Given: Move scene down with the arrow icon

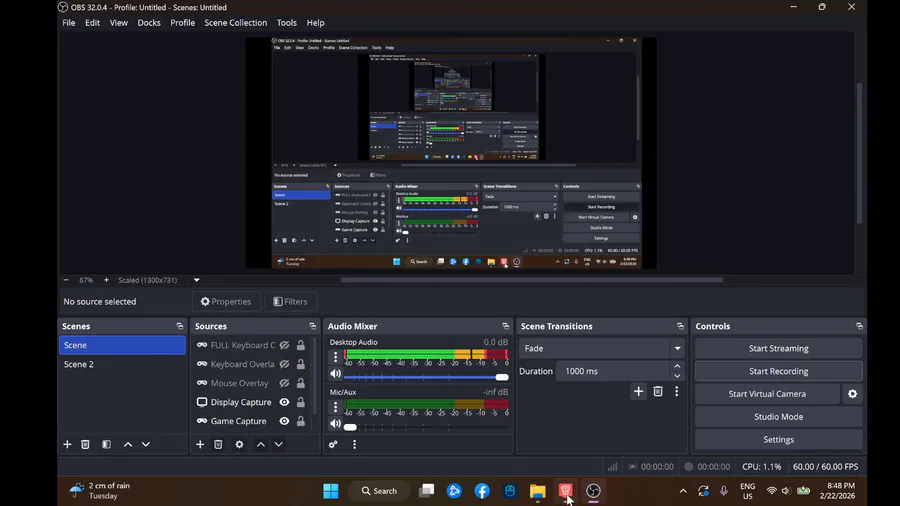Looking at the screenshot, I should pos(146,445).
